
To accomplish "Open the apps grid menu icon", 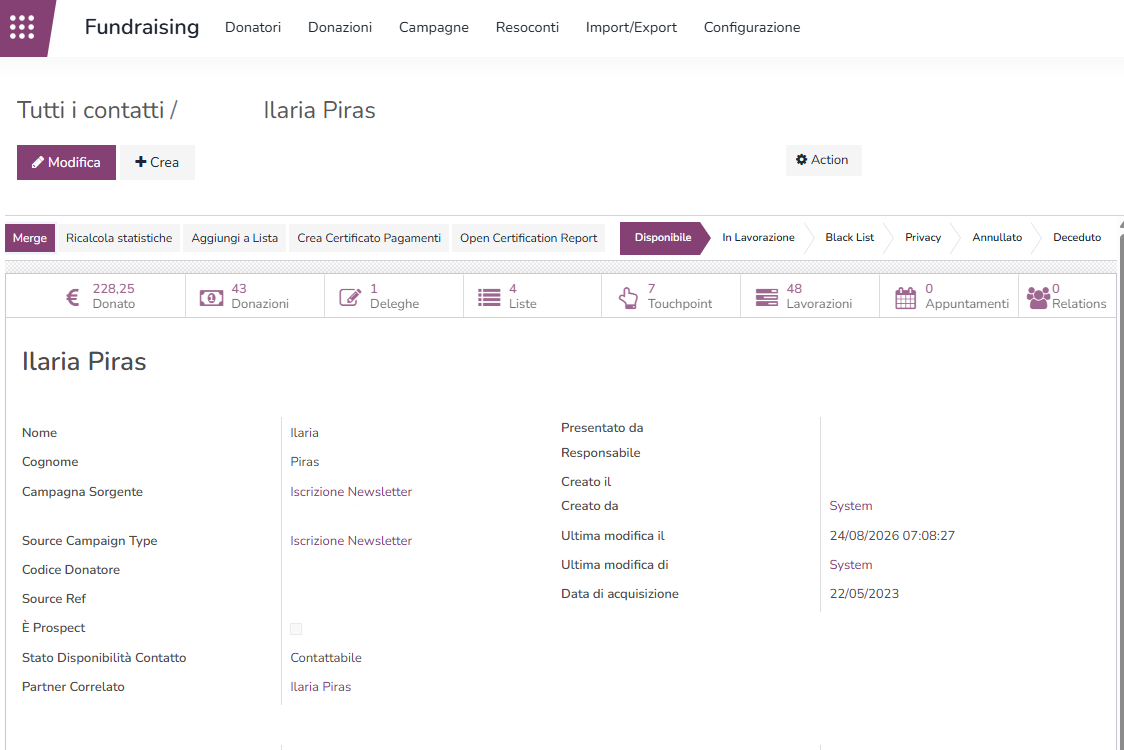I will click(22, 27).
